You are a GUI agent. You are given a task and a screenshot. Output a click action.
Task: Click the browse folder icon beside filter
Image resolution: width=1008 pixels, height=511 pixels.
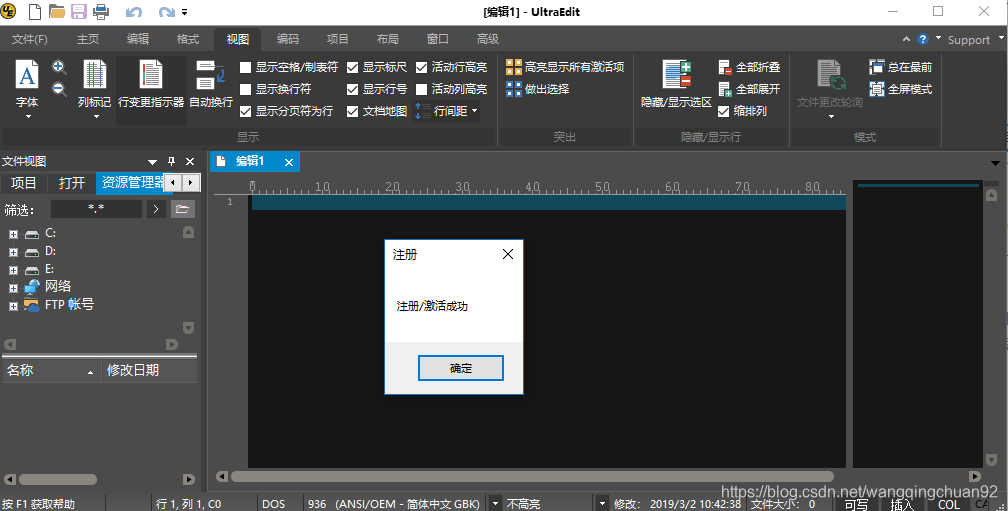pyautogui.click(x=183, y=209)
